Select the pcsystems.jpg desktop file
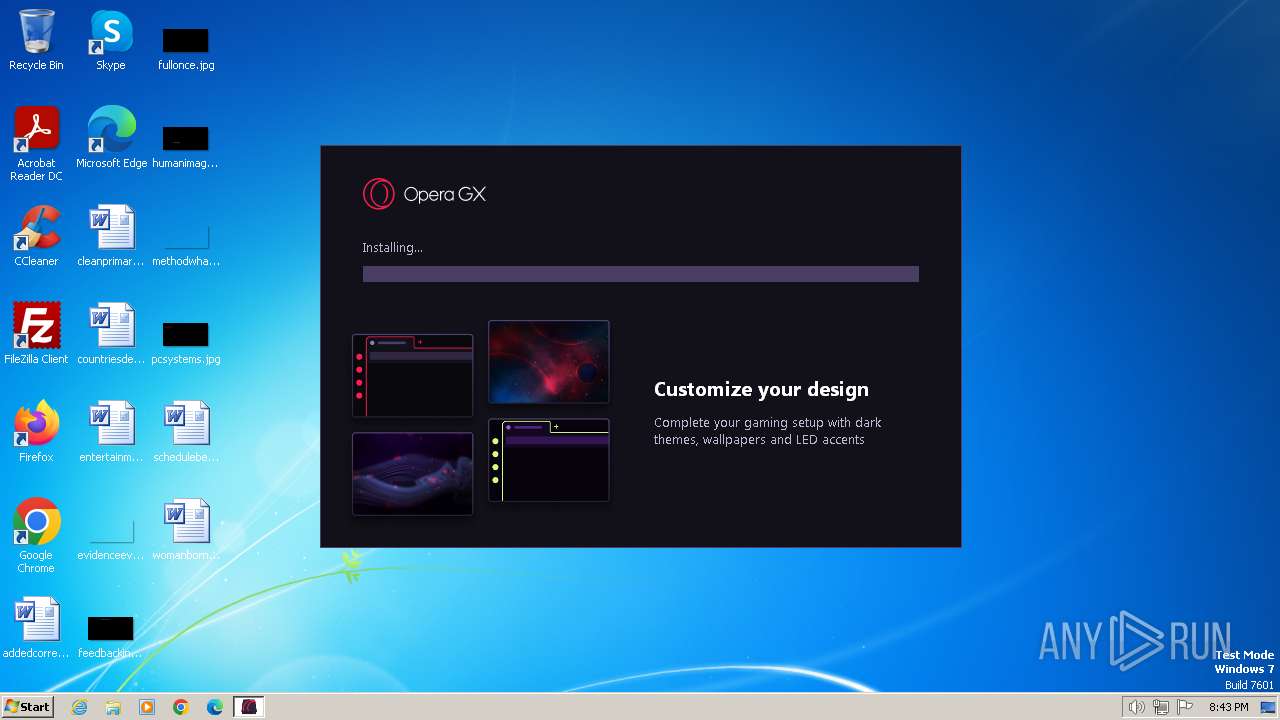1280x720 pixels. pyautogui.click(x=186, y=342)
